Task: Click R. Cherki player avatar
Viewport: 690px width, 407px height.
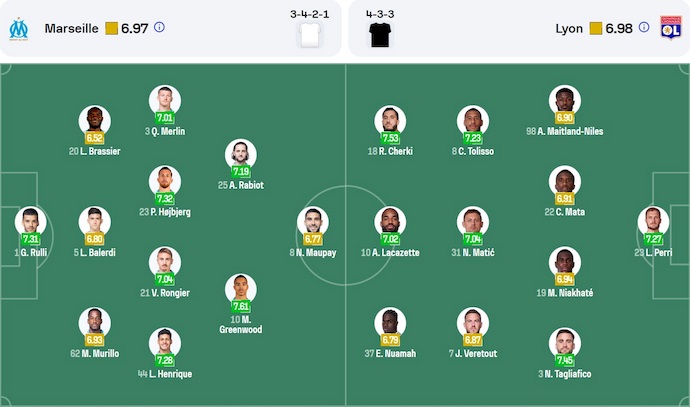Action: click(390, 120)
